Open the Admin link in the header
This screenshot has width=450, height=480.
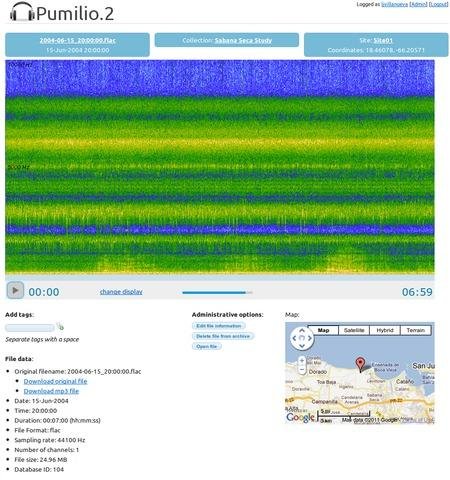click(x=418, y=4)
